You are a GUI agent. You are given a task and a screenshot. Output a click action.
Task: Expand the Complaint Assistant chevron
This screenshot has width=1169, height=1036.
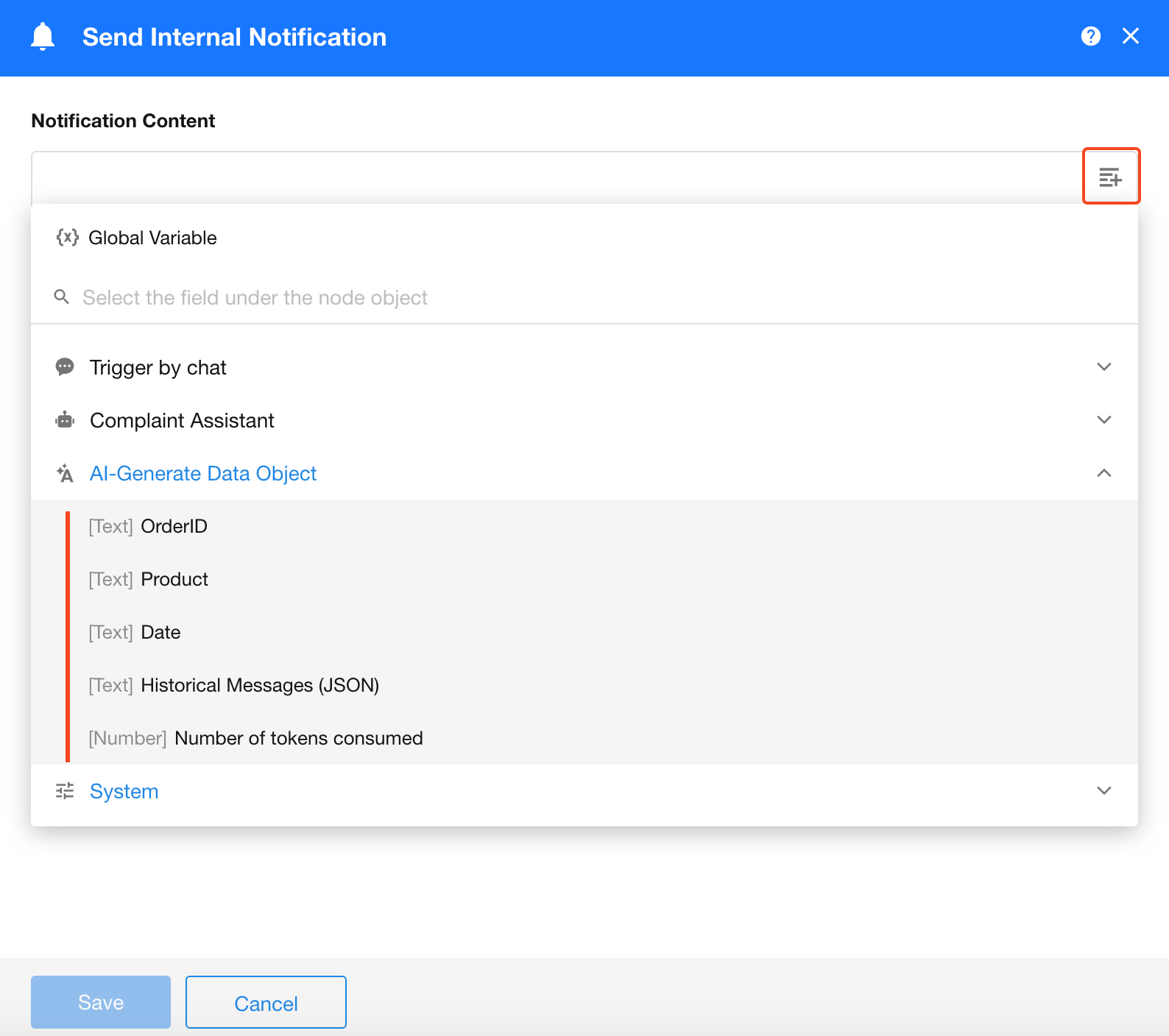tap(1103, 420)
